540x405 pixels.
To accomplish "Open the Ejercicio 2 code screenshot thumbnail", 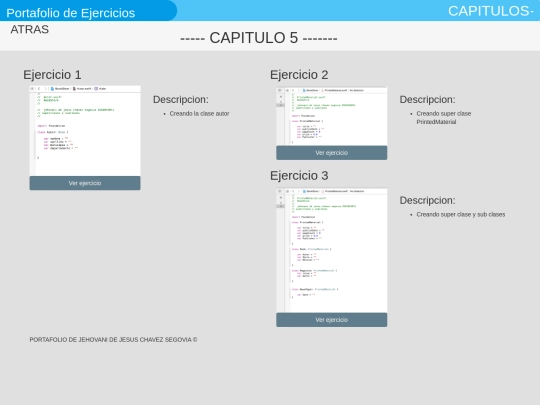I will [332, 116].
